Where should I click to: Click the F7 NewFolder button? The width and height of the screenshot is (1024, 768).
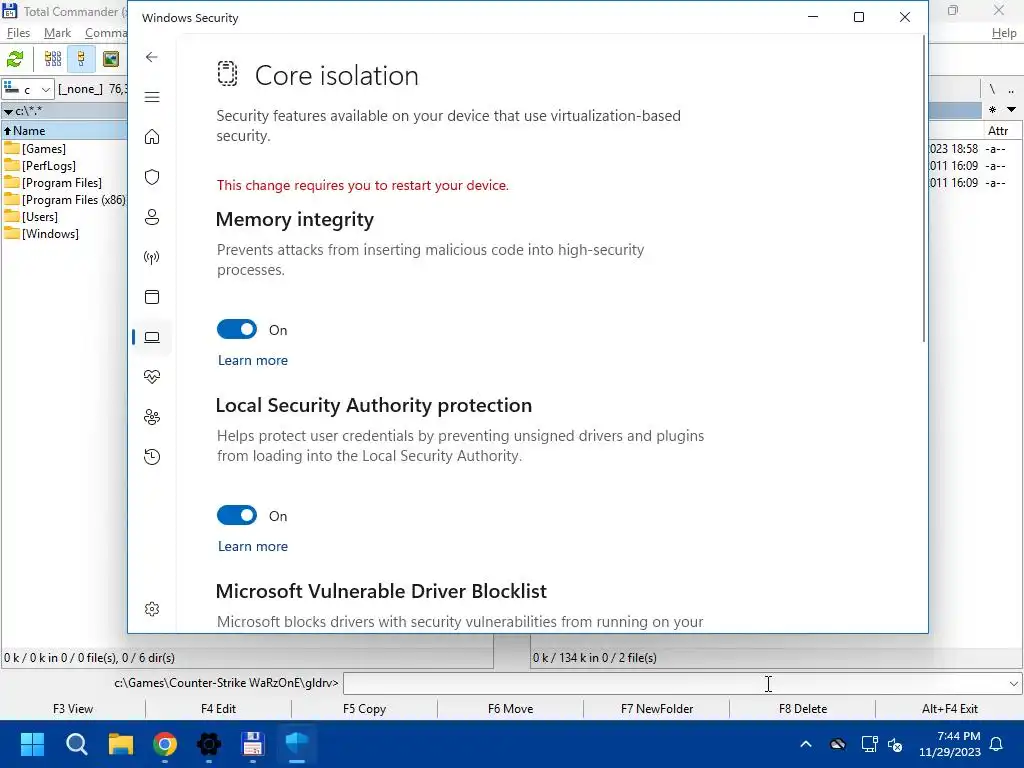coord(657,709)
